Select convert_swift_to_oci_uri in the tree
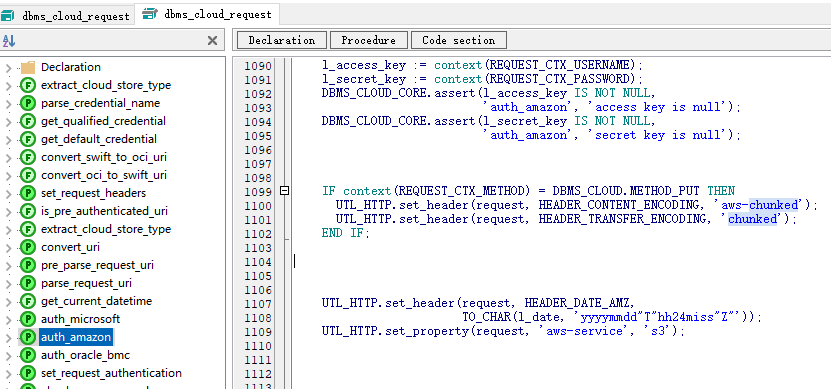 click(104, 157)
